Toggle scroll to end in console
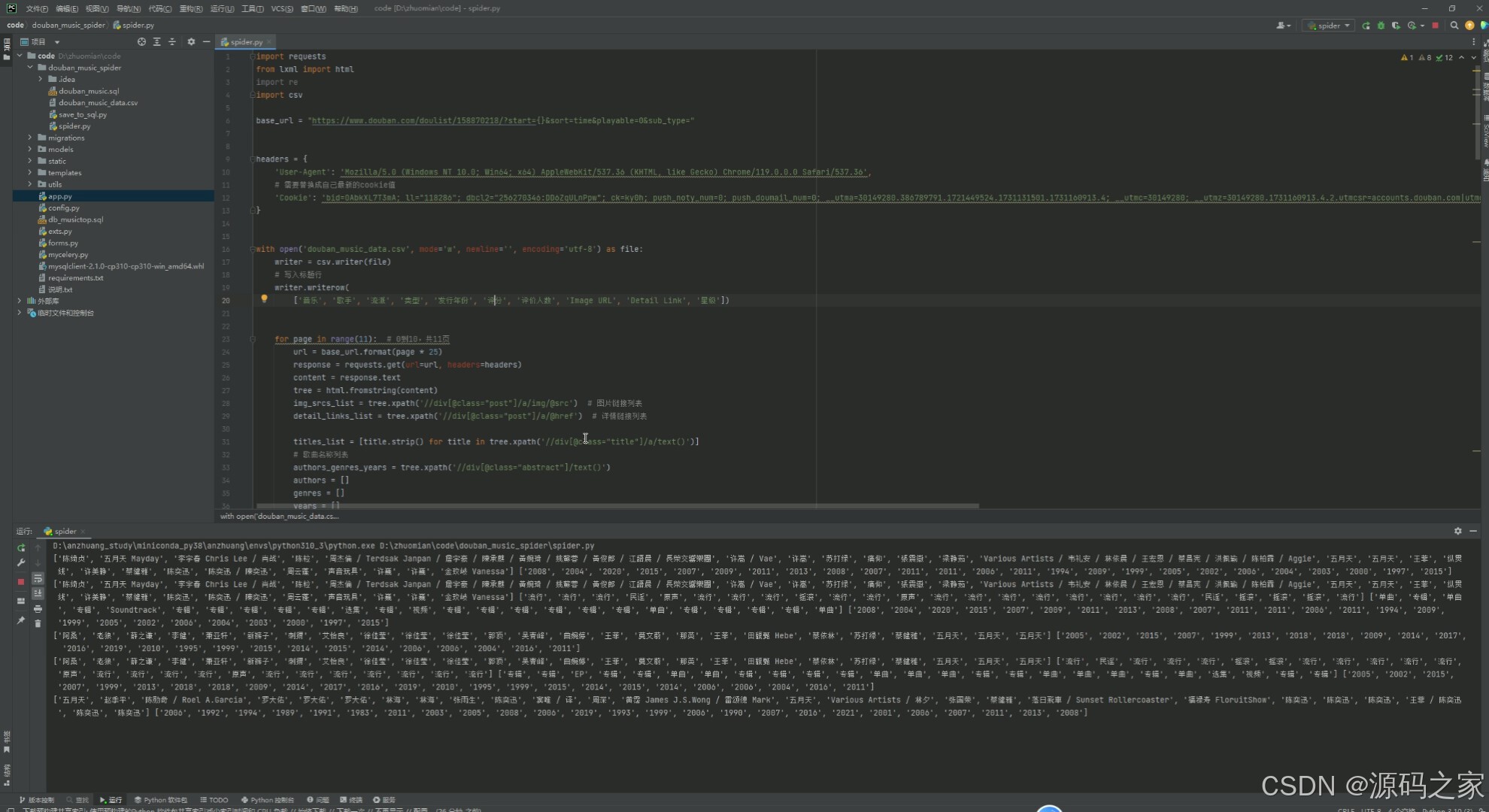 click(38, 594)
